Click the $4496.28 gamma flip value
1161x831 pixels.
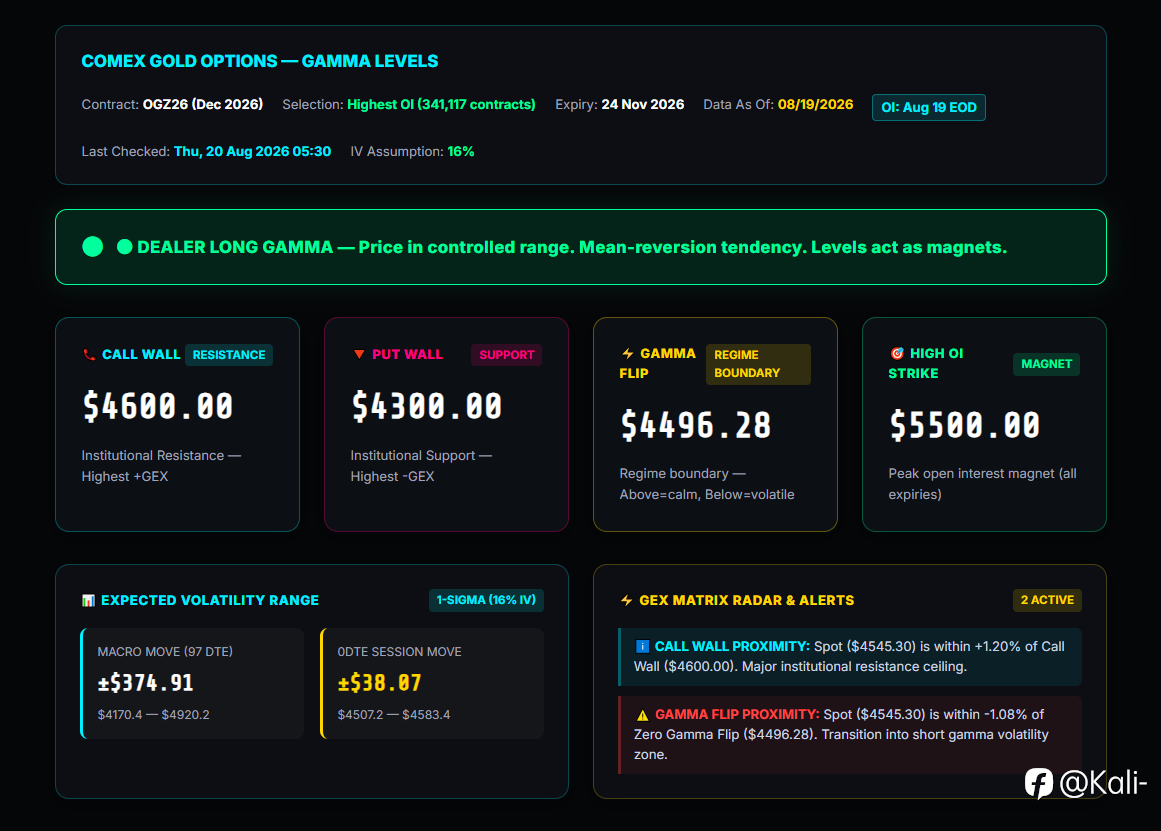pos(696,425)
